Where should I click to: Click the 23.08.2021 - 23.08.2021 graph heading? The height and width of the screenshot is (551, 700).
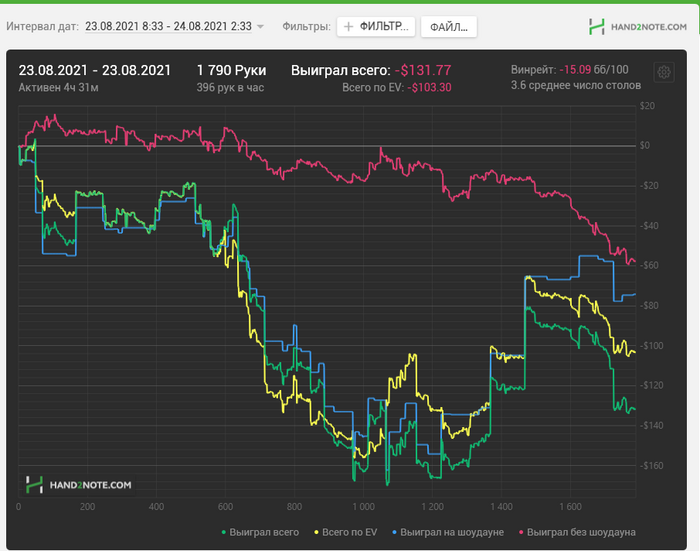tap(95, 70)
